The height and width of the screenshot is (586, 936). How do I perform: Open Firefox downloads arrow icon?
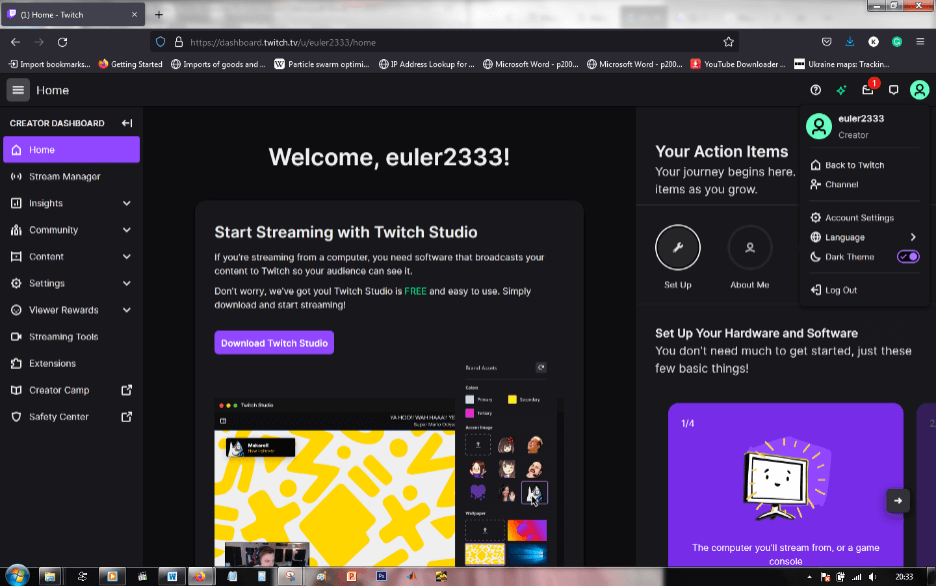[x=850, y=42]
